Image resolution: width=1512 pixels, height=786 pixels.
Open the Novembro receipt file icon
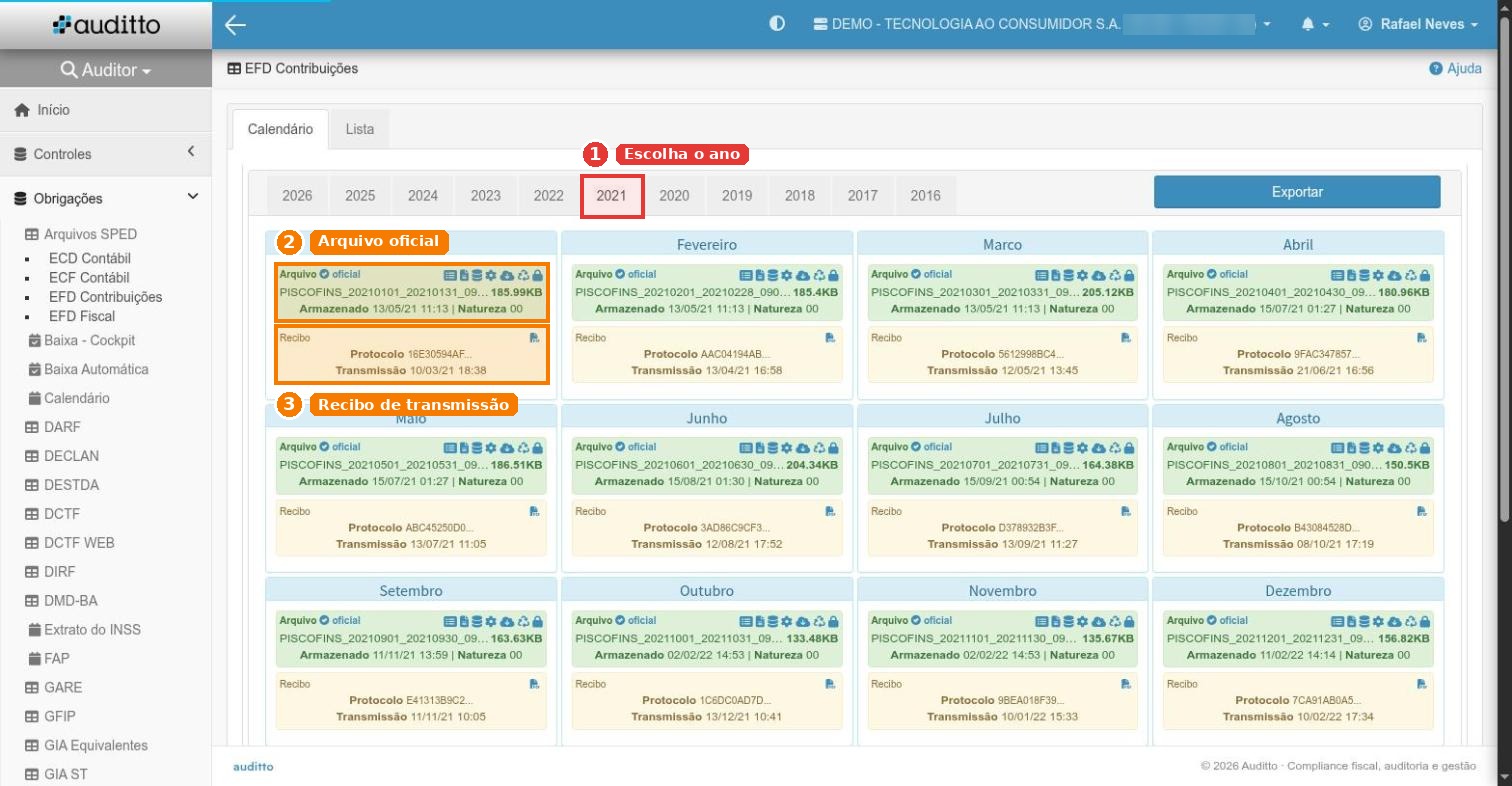coord(1126,684)
